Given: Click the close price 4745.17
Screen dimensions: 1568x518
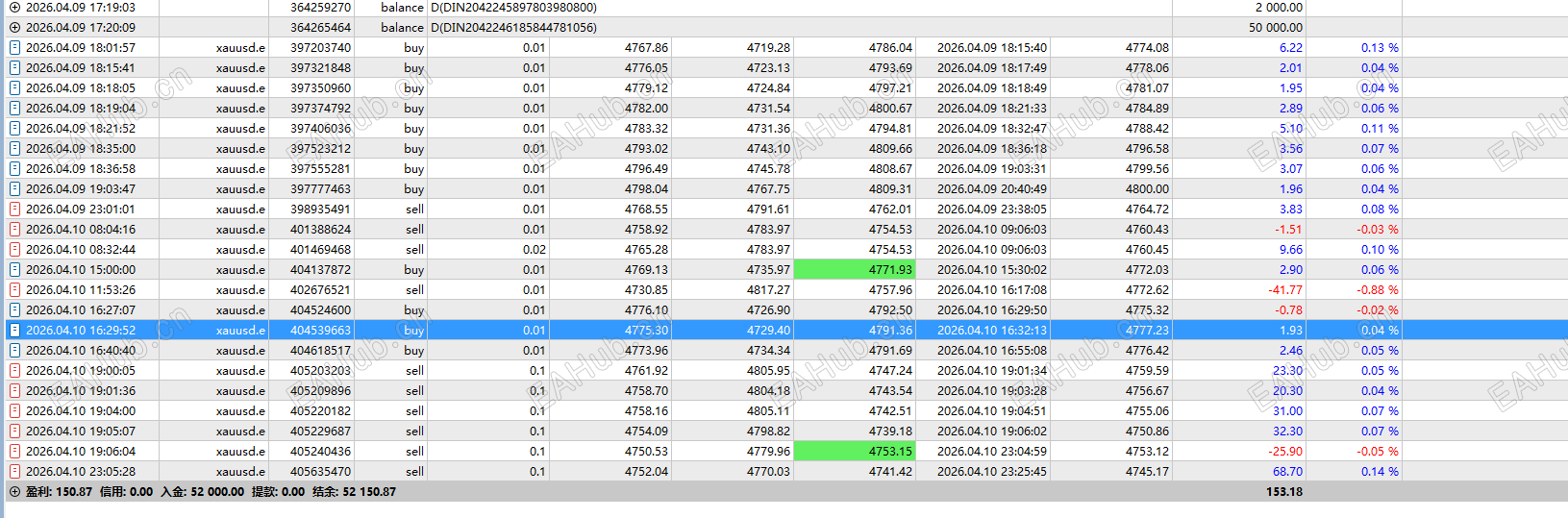Looking at the screenshot, I should click(1147, 471).
